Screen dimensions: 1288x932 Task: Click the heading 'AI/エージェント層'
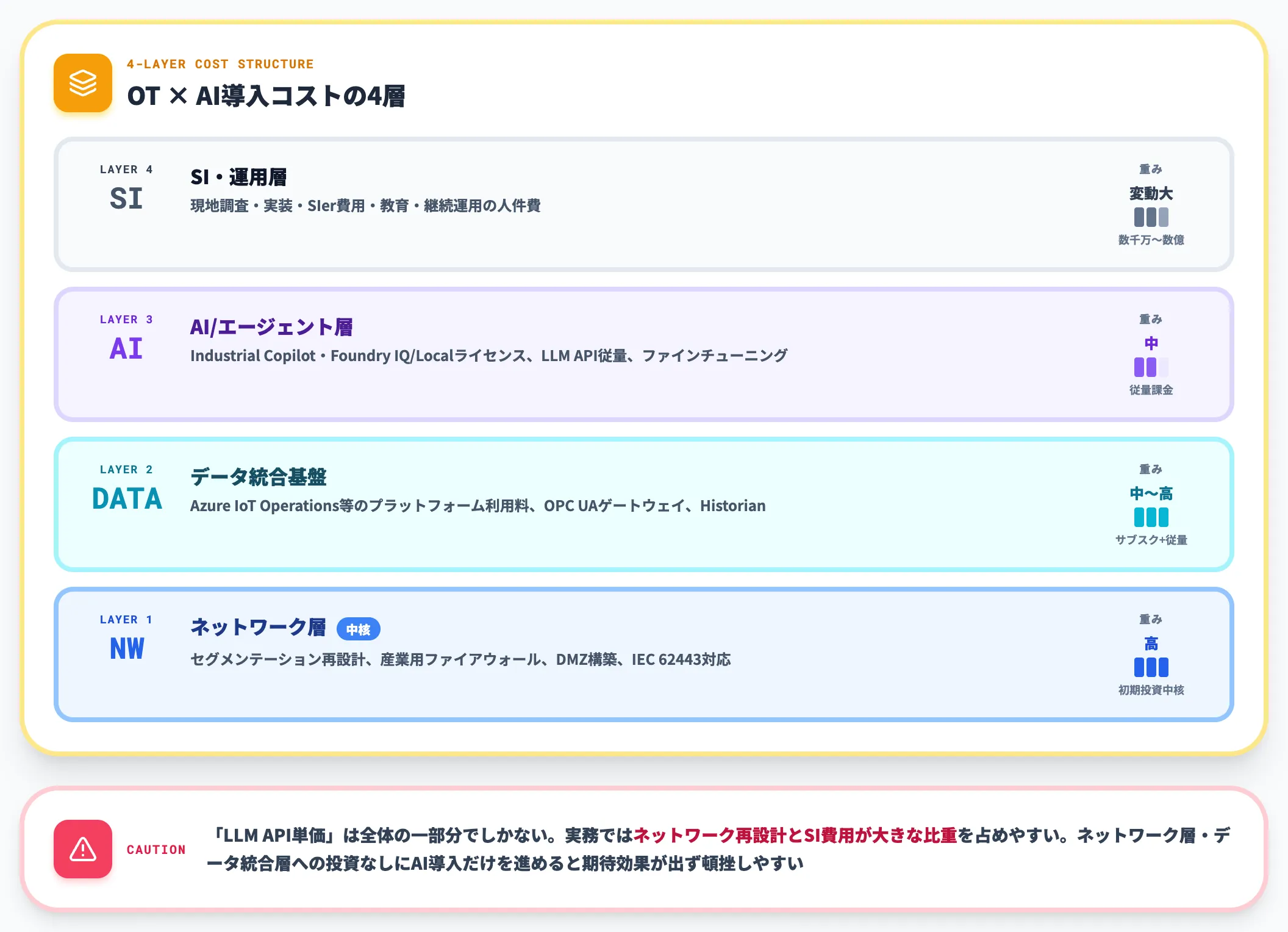(271, 328)
